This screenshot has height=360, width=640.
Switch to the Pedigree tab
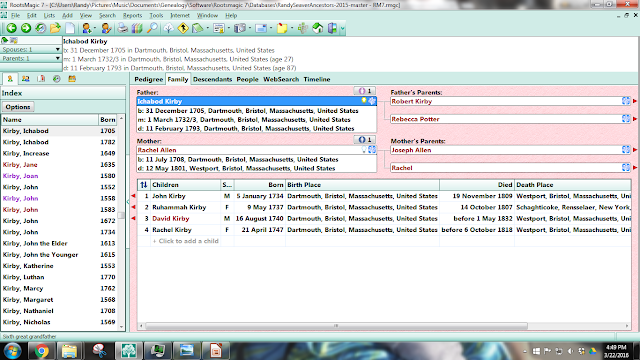click(149, 79)
